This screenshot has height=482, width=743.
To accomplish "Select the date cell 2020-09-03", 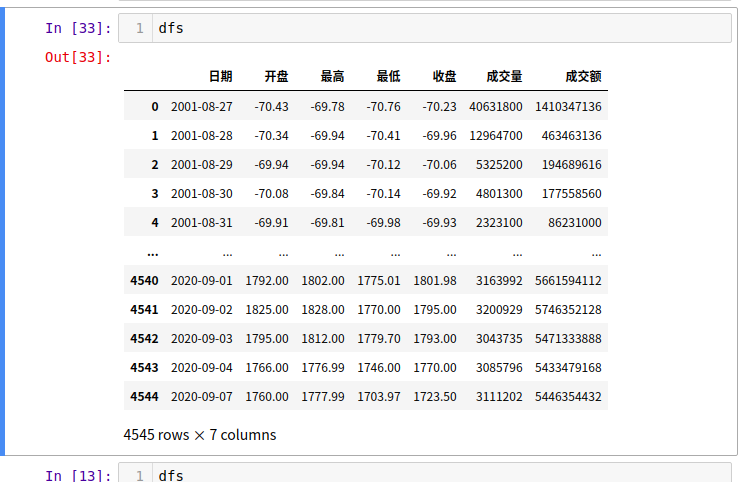I will tap(202, 338).
